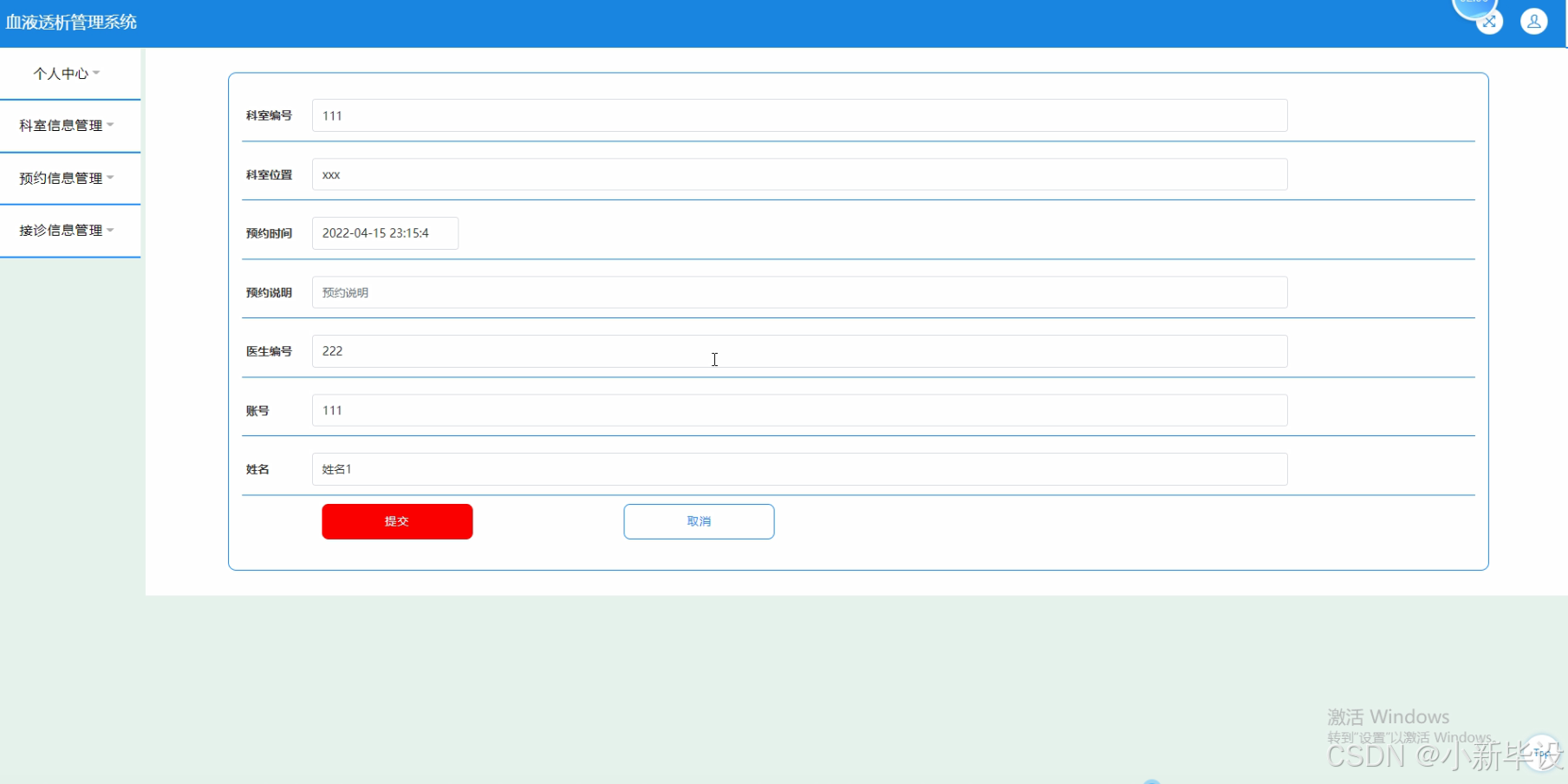1568x784 pixels.
Task: Click the 姓名 field label
Action: click(257, 469)
